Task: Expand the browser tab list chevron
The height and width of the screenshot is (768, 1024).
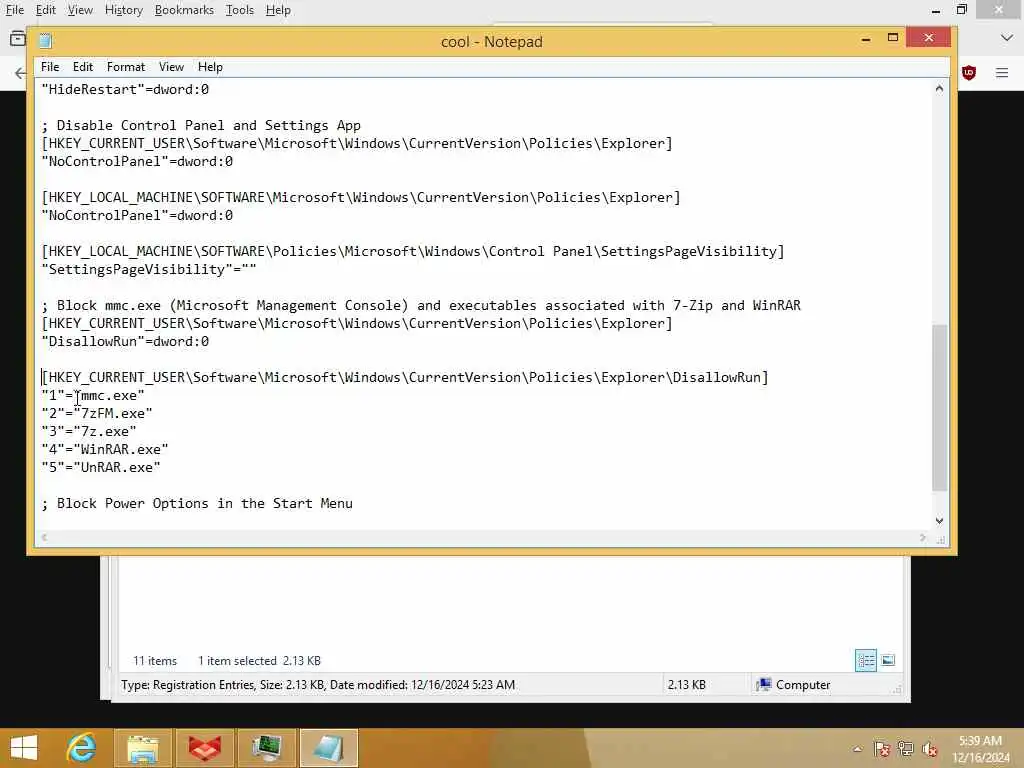Action: pyautogui.click(x=1006, y=39)
